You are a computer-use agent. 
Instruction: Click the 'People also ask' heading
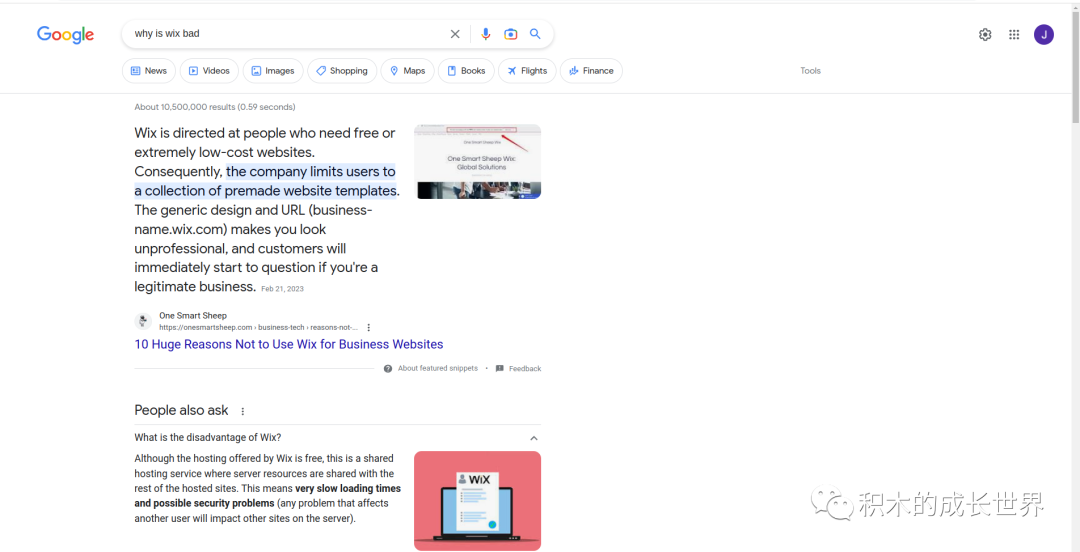(x=181, y=410)
